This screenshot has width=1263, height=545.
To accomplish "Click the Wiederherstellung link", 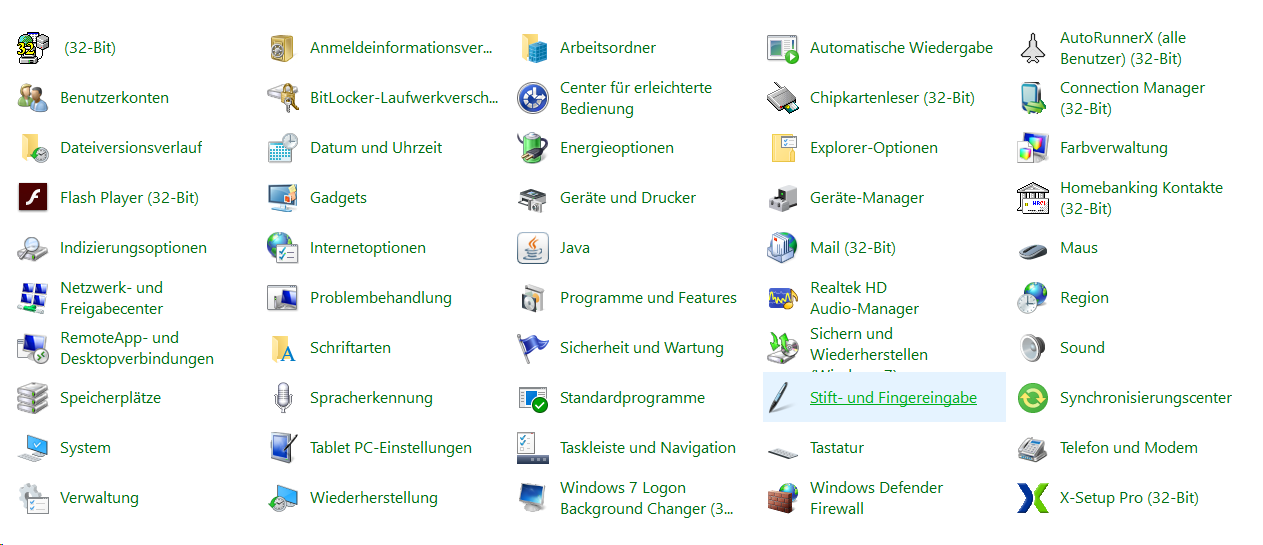I will point(374,498).
